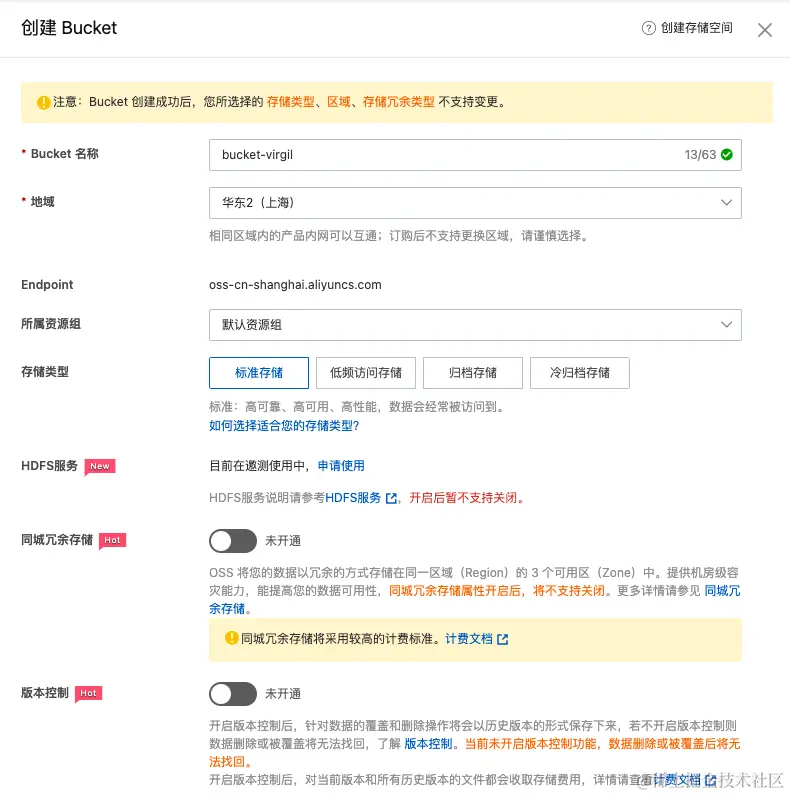
Task: Open the HDFS服务 documentation link
Action: pos(353,498)
